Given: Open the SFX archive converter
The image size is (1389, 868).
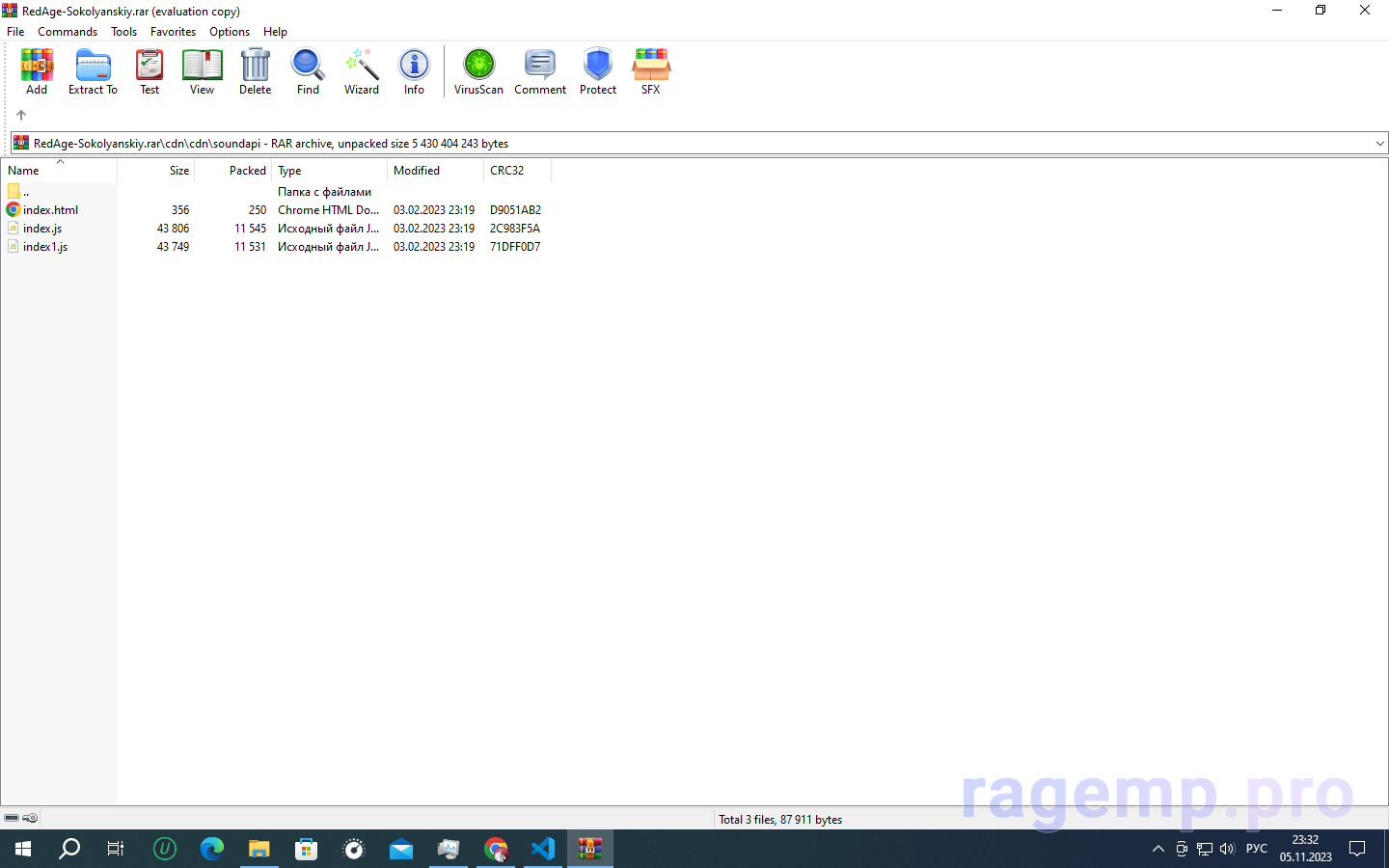Looking at the screenshot, I should 651,71.
